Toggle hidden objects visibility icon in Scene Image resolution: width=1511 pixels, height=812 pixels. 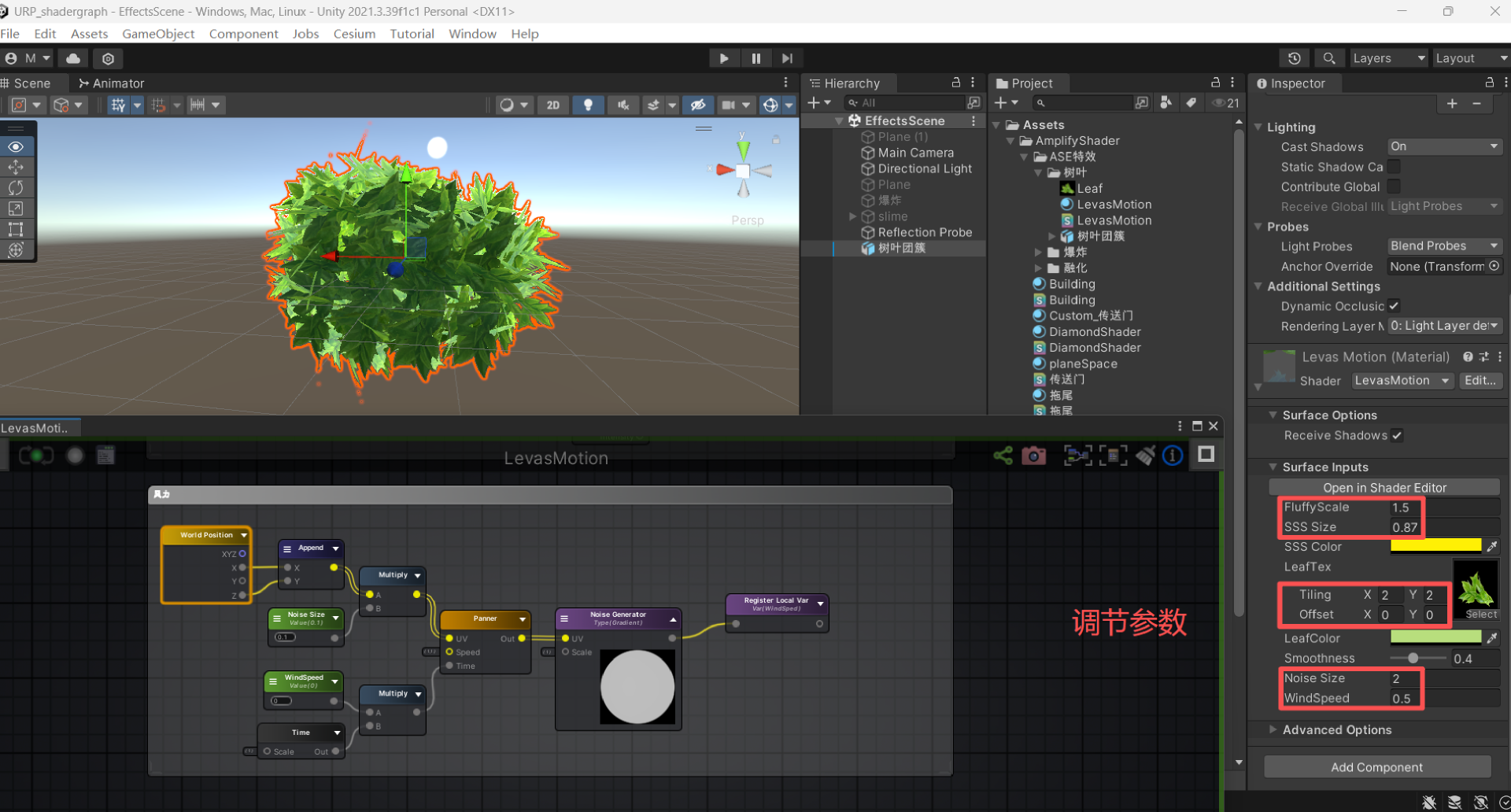pos(698,105)
